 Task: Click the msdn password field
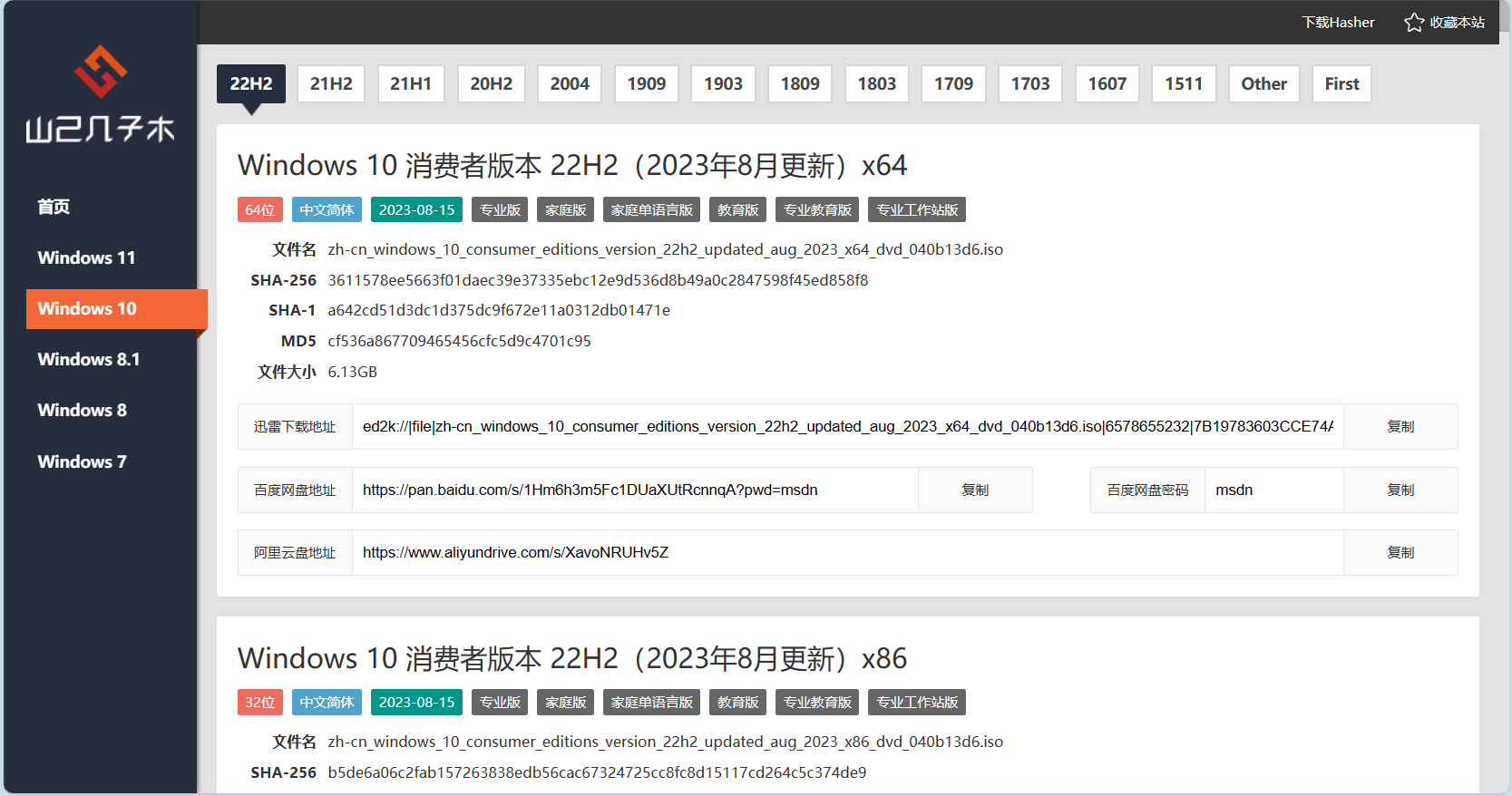tap(1273, 490)
